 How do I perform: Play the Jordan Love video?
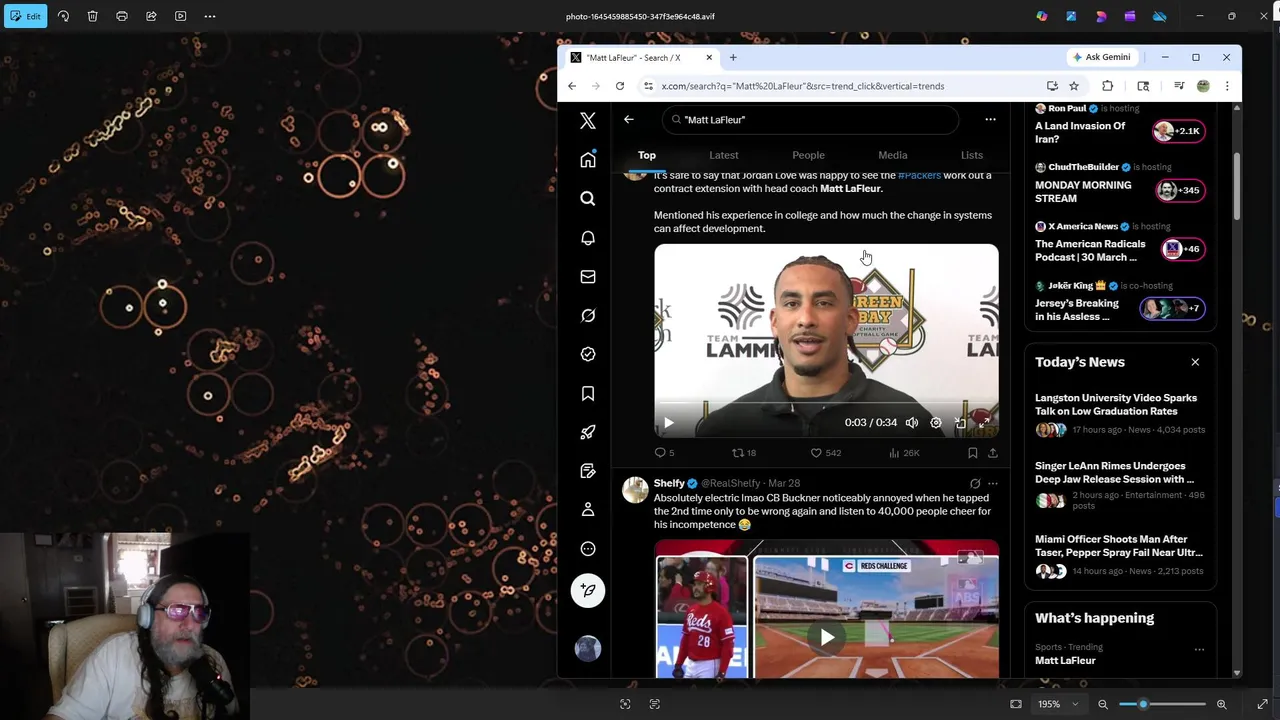[x=669, y=423]
